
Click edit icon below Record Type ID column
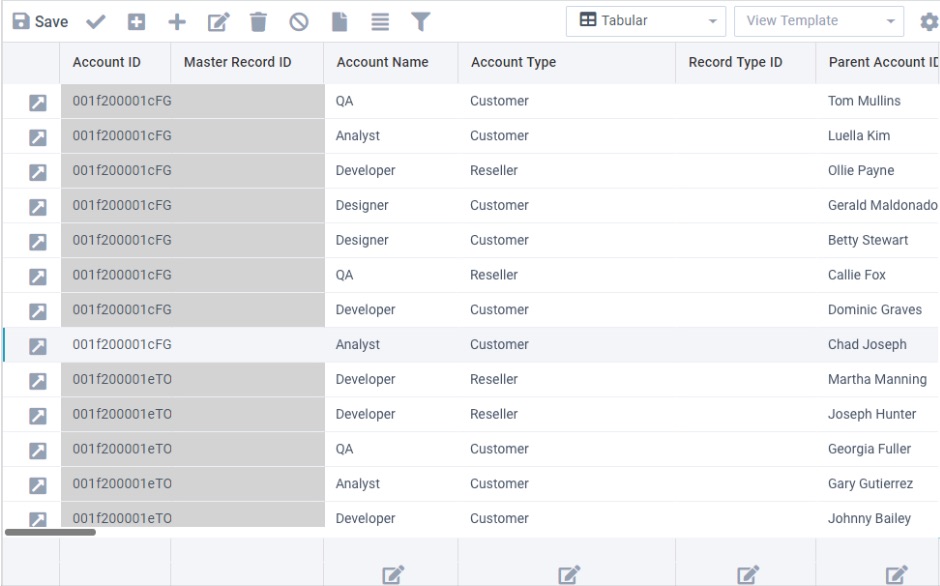(x=747, y=574)
